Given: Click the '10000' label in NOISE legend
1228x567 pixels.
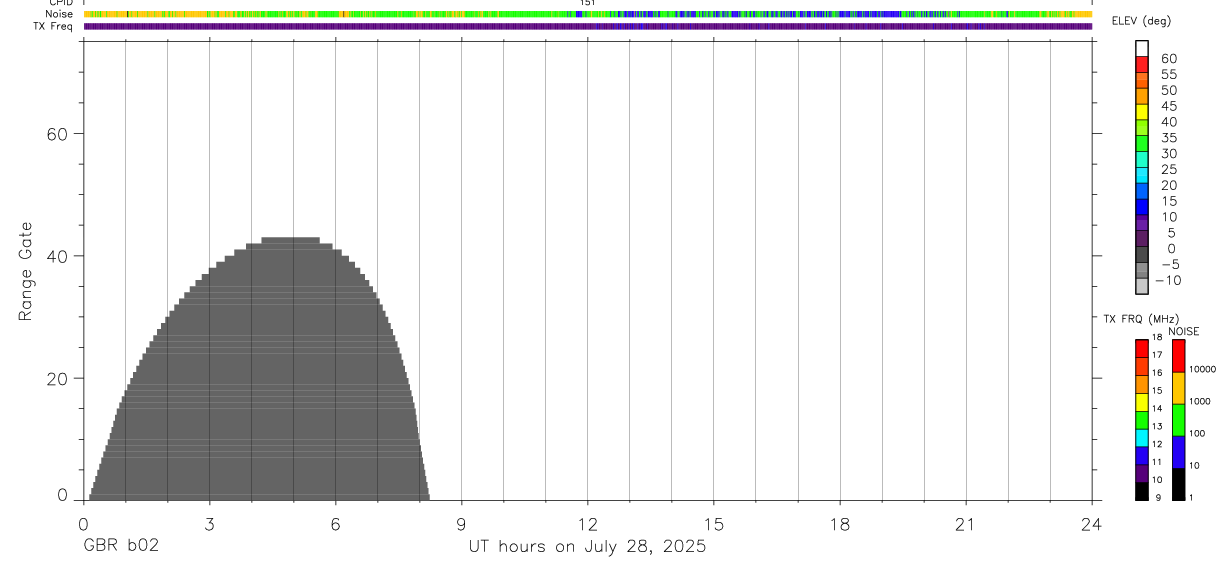Looking at the screenshot, I should (x=1203, y=369).
